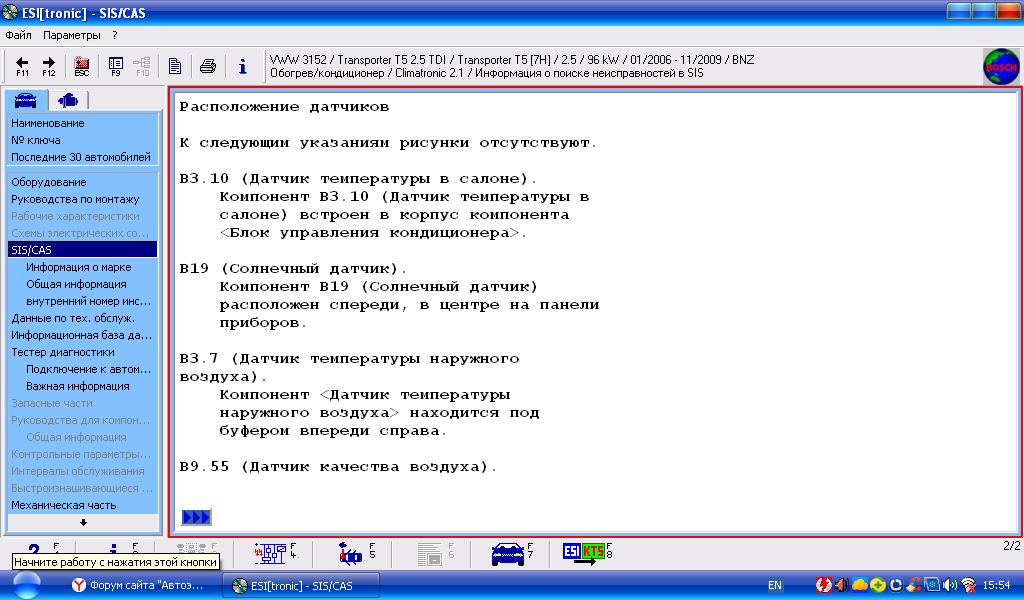Open Важная информация

click(x=78, y=386)
